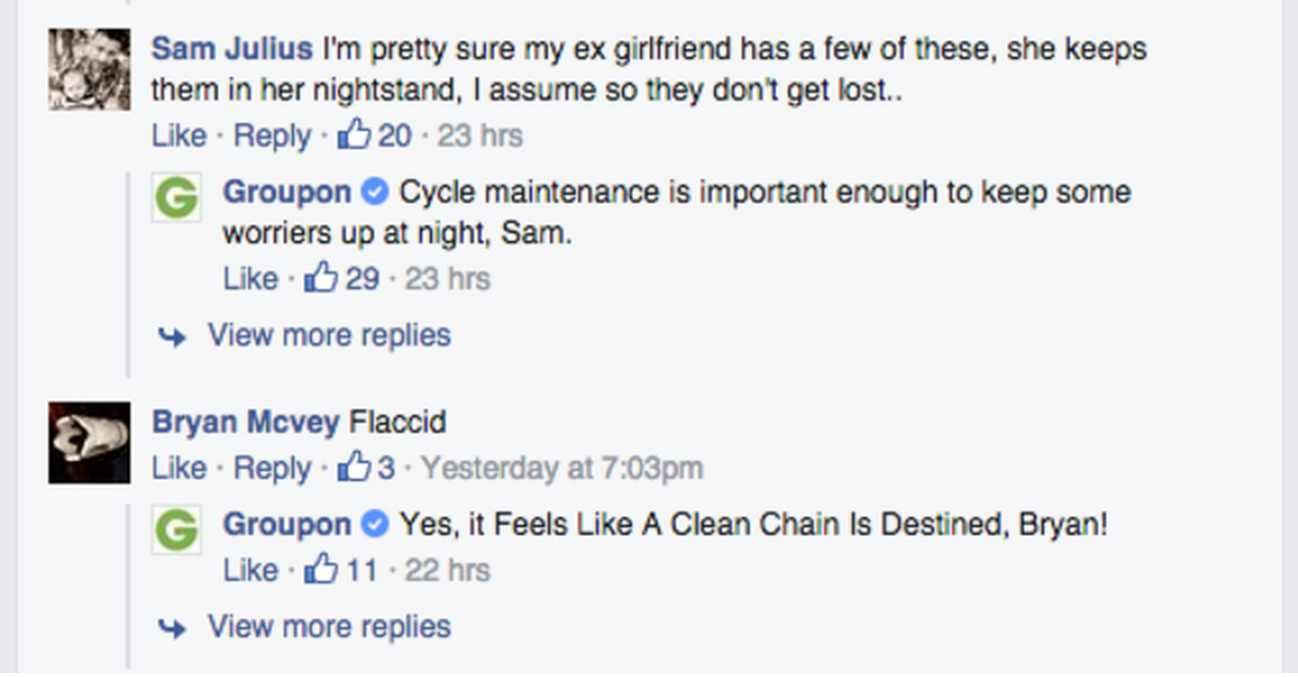Click thumbs-up icon showing 29 likes
The width and height of the screenshot is (1298, 678).
point(321,277)
